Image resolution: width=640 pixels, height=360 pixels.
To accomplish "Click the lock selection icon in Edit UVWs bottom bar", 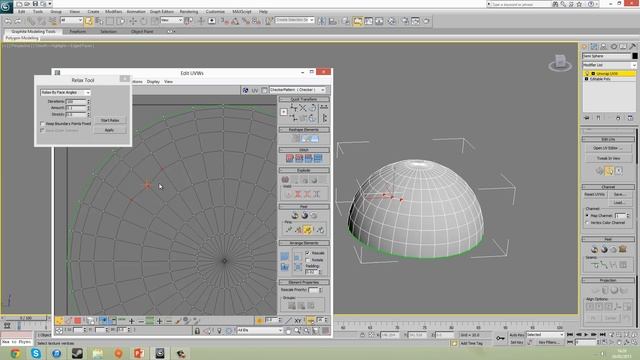I will click(197, 331).
